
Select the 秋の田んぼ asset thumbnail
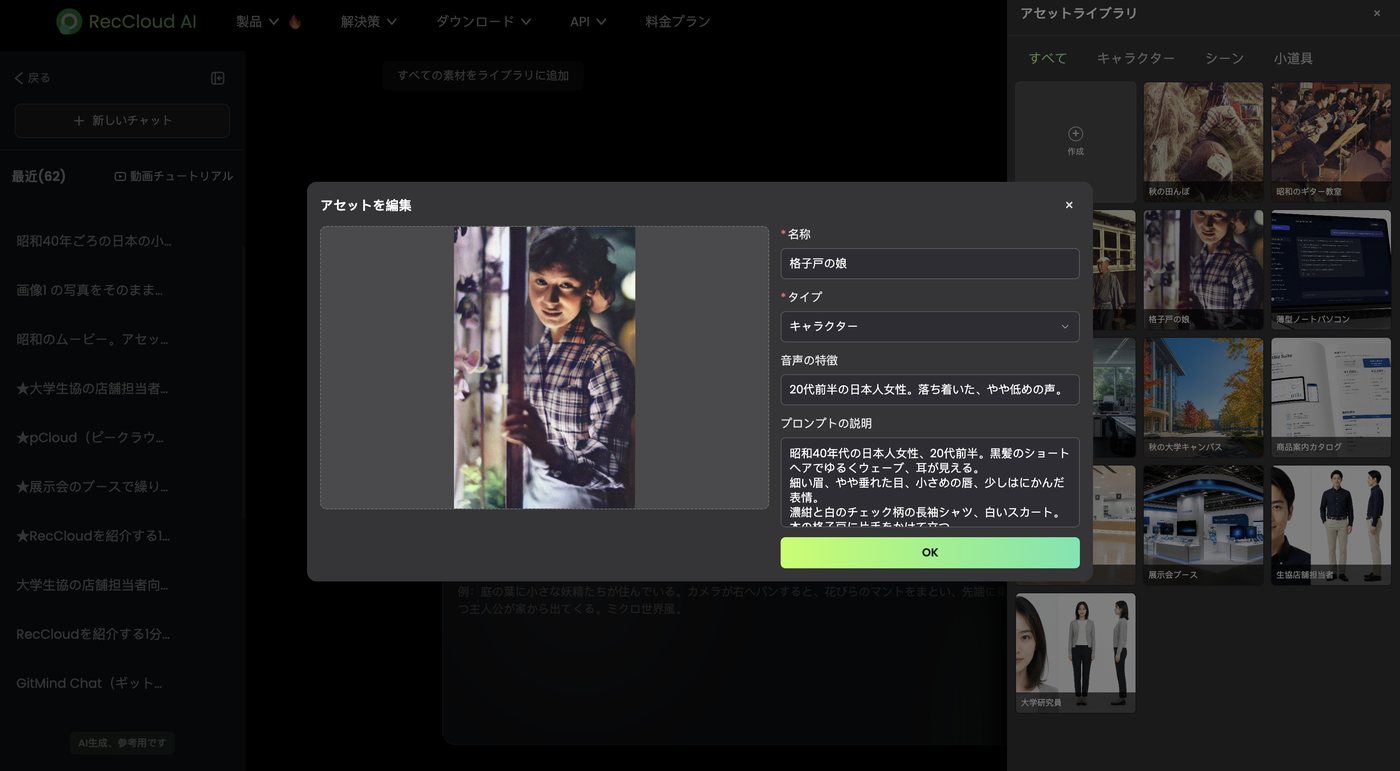point(1203,142)
